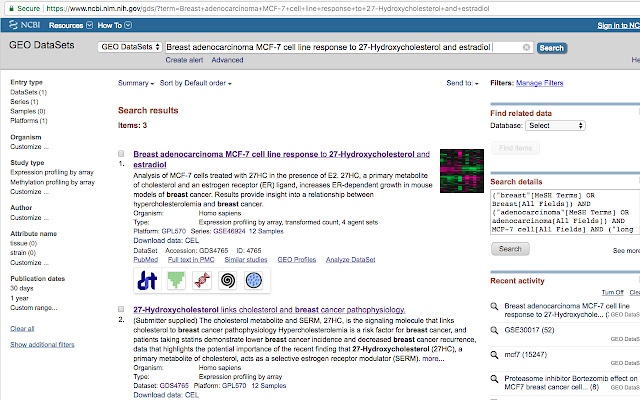Open the black spiral icon

(x=228, y=280)
